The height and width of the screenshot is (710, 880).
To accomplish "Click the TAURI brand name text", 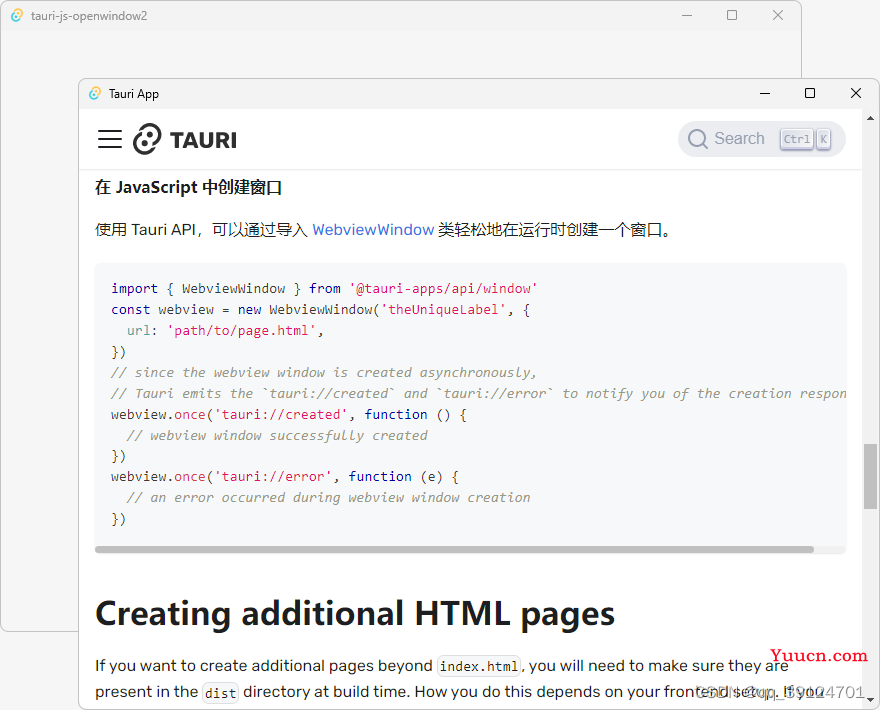I will [203, 140].
